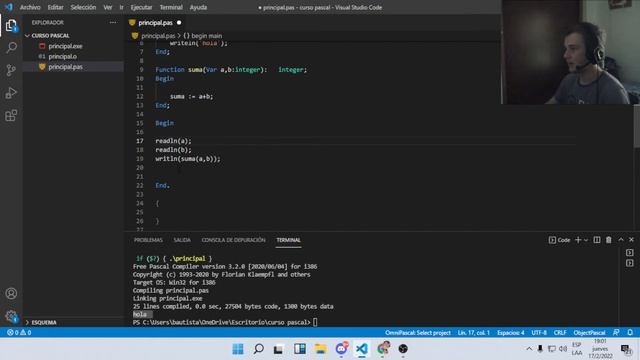Open the new terminal launch profile dropdown

pos(586,240)
